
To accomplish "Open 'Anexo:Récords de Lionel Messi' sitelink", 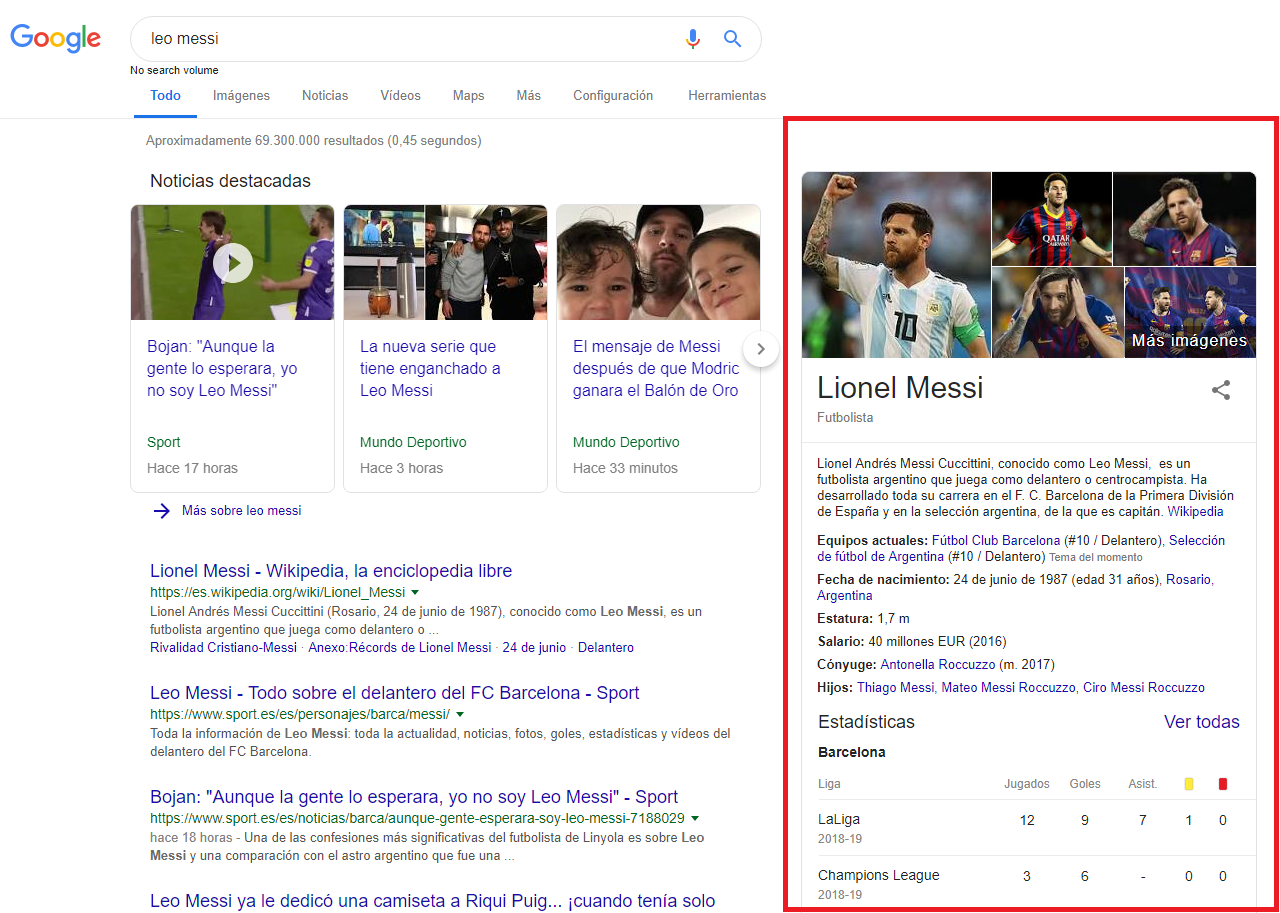I will tap(400, 647).
